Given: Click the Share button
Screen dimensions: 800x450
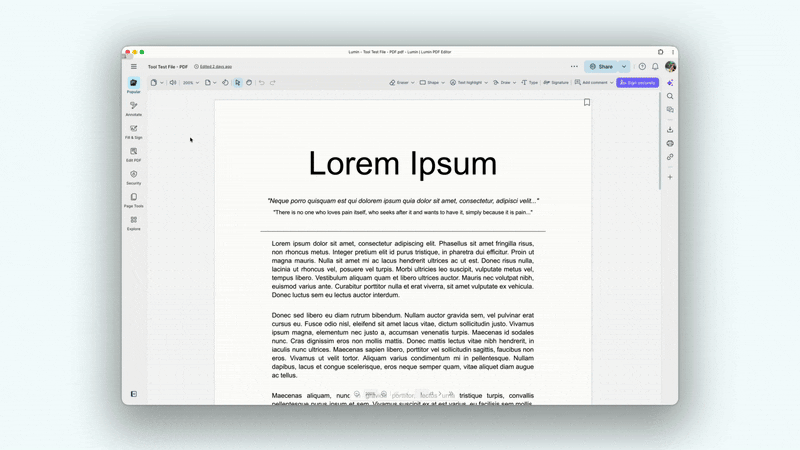Looking at the screenshot, I should (601, 67).
